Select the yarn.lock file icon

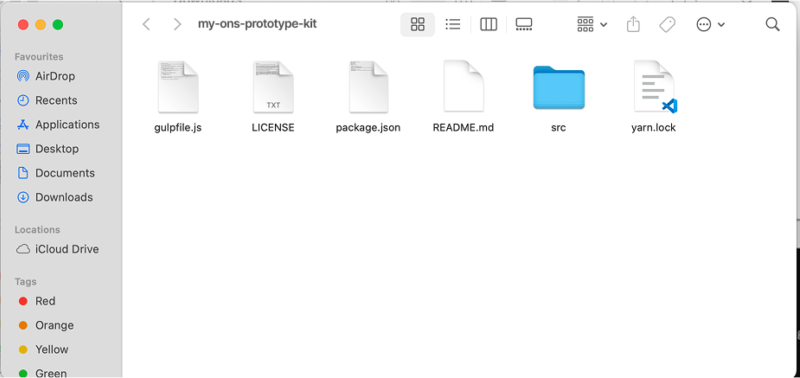point(655,86)
